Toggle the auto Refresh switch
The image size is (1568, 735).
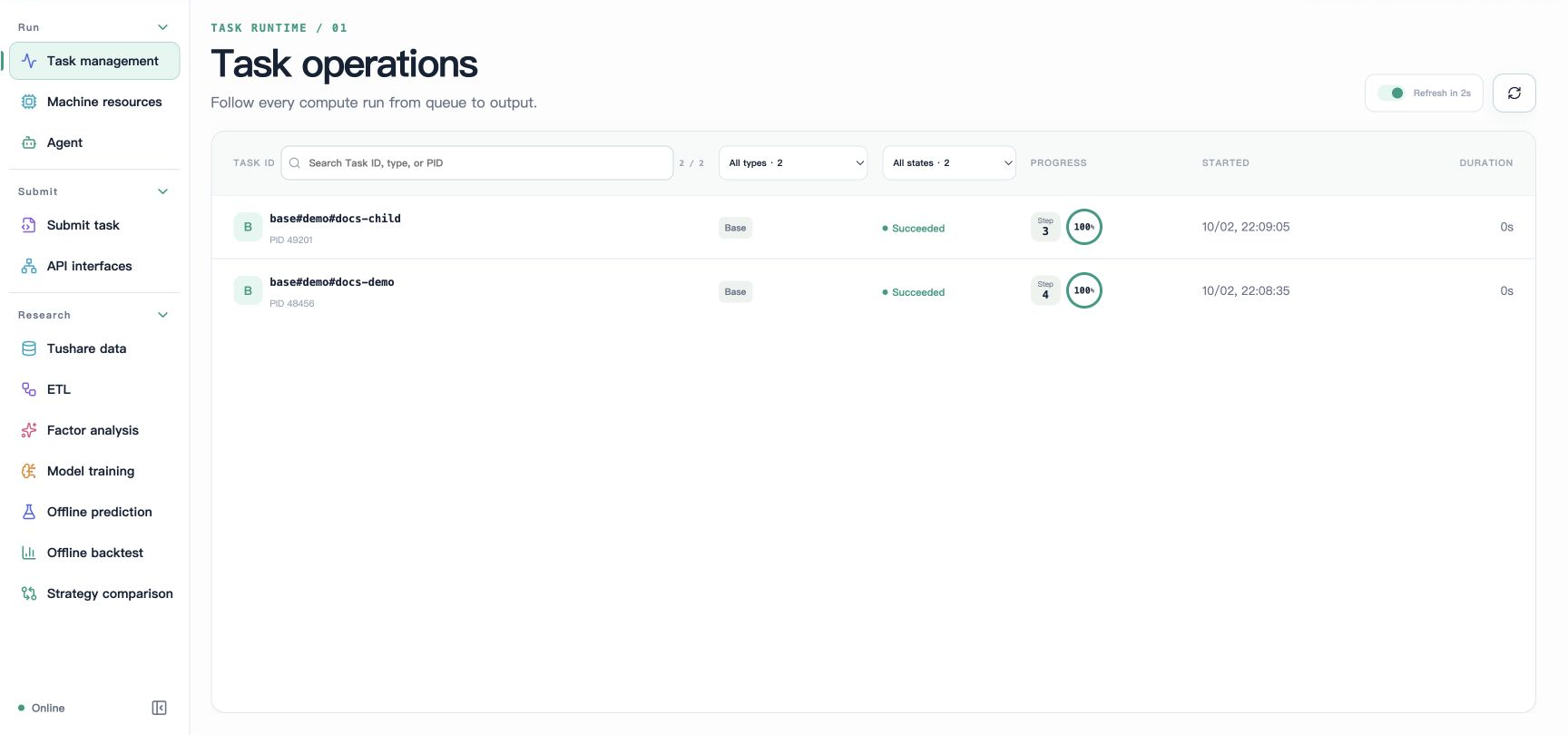coord(1391,93)
